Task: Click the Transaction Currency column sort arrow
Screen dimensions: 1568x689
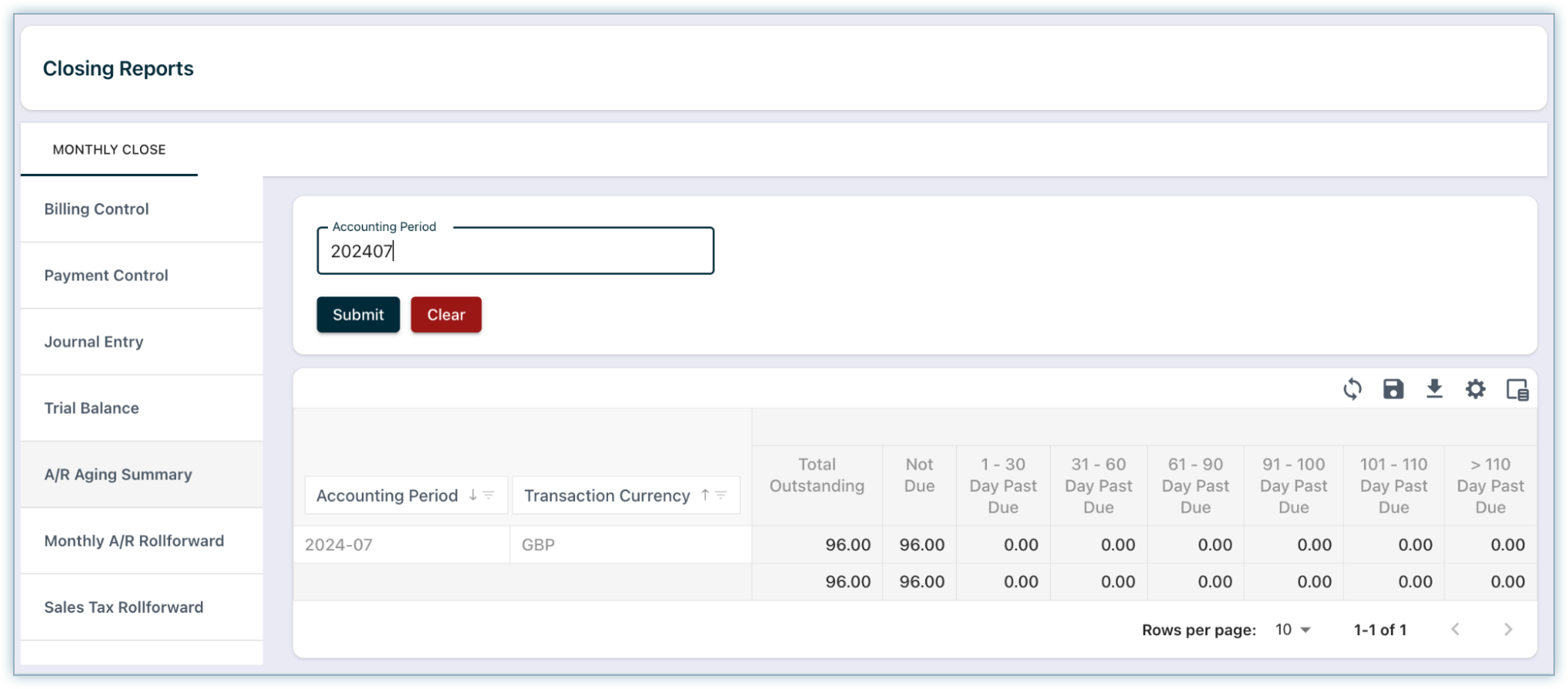Action: [704, 496]
